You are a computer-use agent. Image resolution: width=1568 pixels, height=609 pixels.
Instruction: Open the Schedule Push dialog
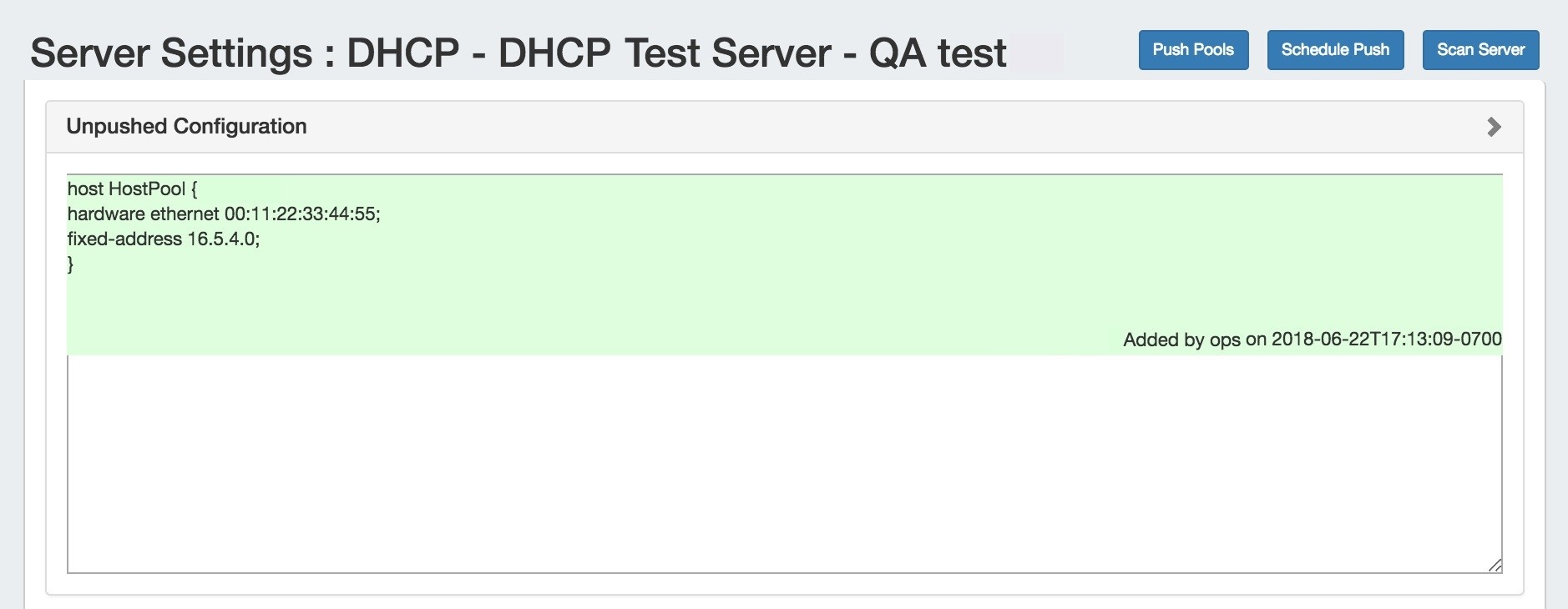(1335, 50)
